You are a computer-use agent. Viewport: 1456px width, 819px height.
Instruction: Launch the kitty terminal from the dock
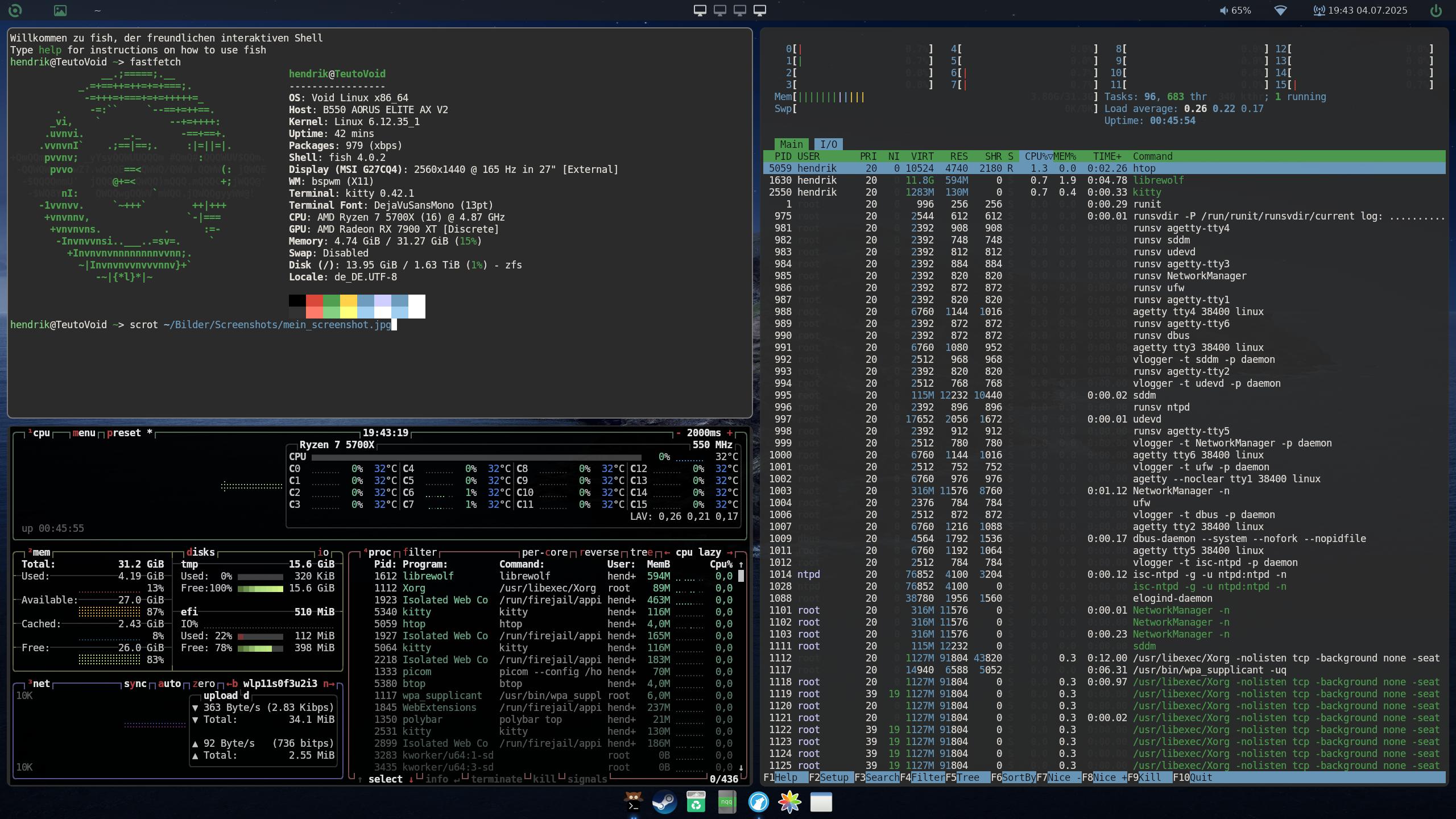pos(633,802)
